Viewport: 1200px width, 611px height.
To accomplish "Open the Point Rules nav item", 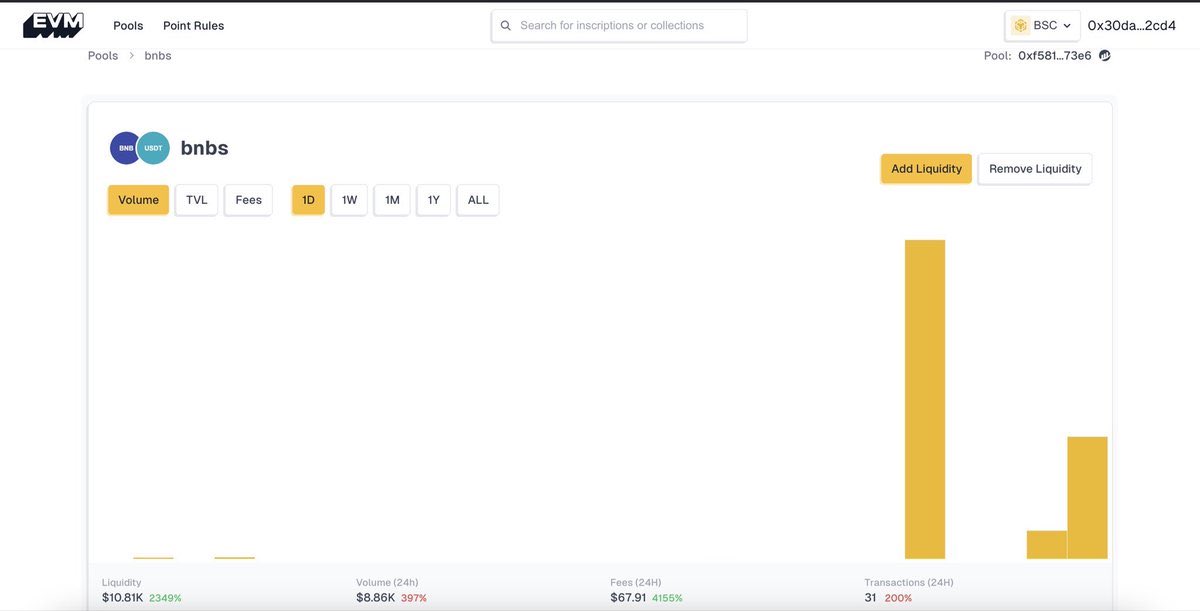I will tap(194, 26).
